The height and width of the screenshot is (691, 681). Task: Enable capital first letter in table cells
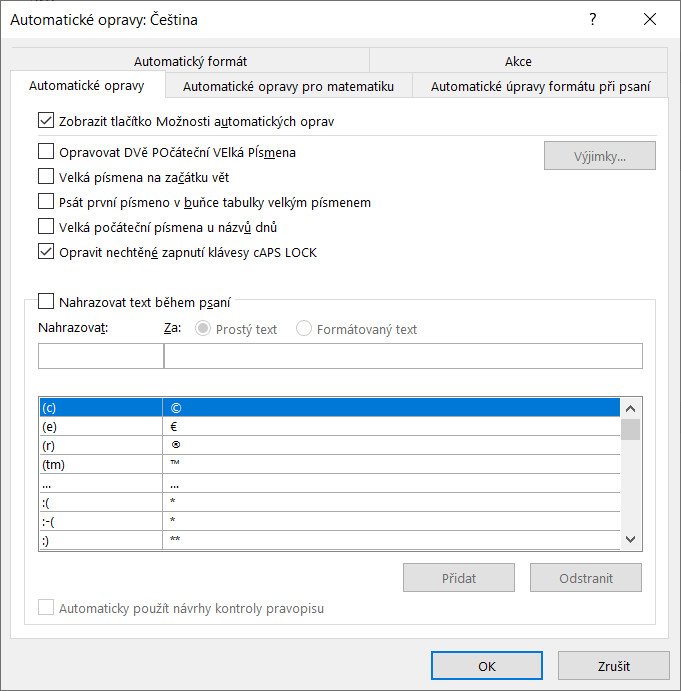coord(46,202)
